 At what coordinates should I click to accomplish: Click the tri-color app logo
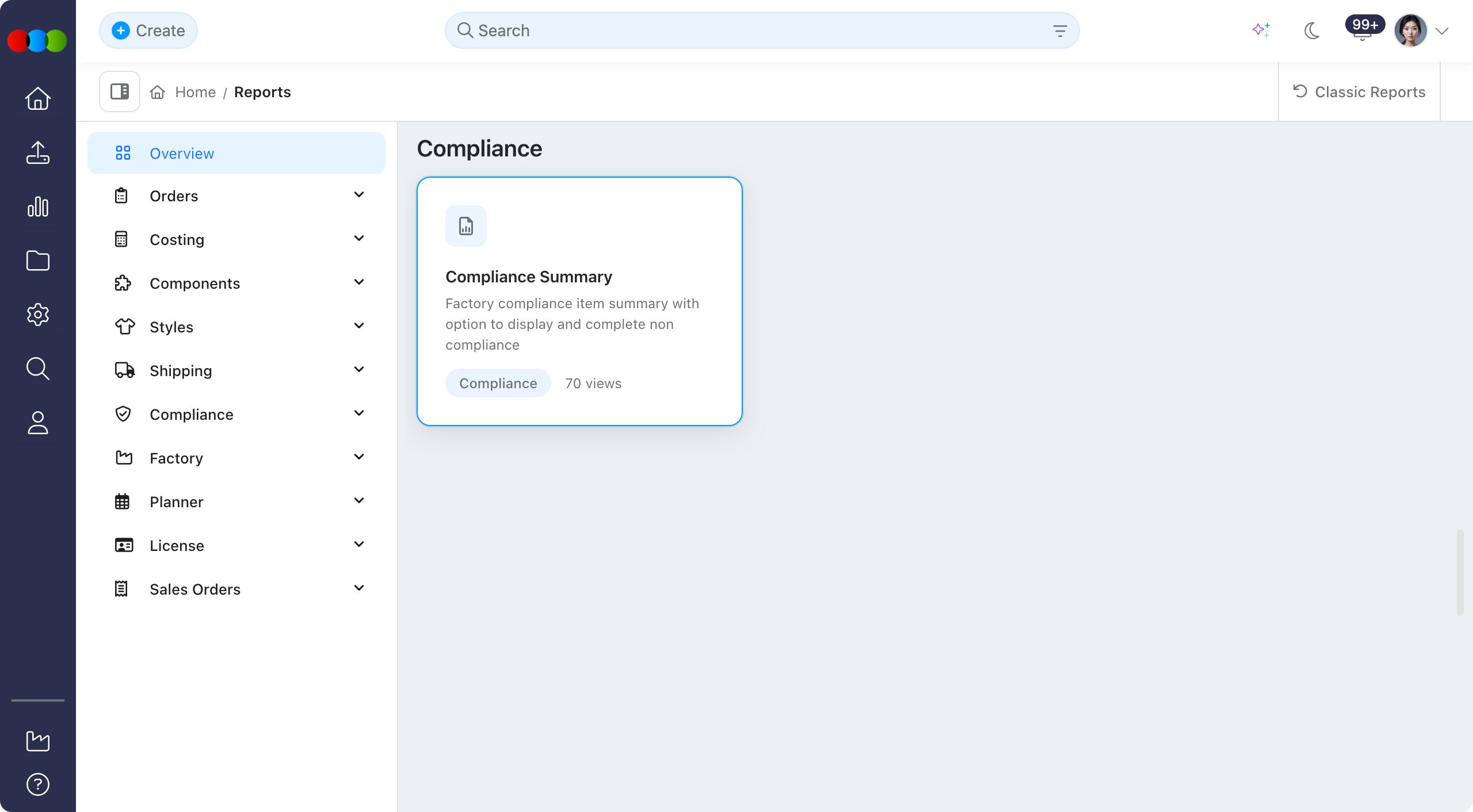point(37,41)
